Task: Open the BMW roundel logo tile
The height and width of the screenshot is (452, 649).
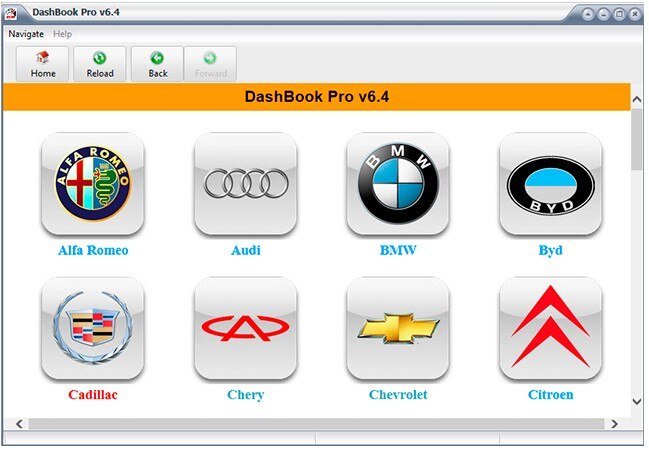Action: tap(398, 184)
